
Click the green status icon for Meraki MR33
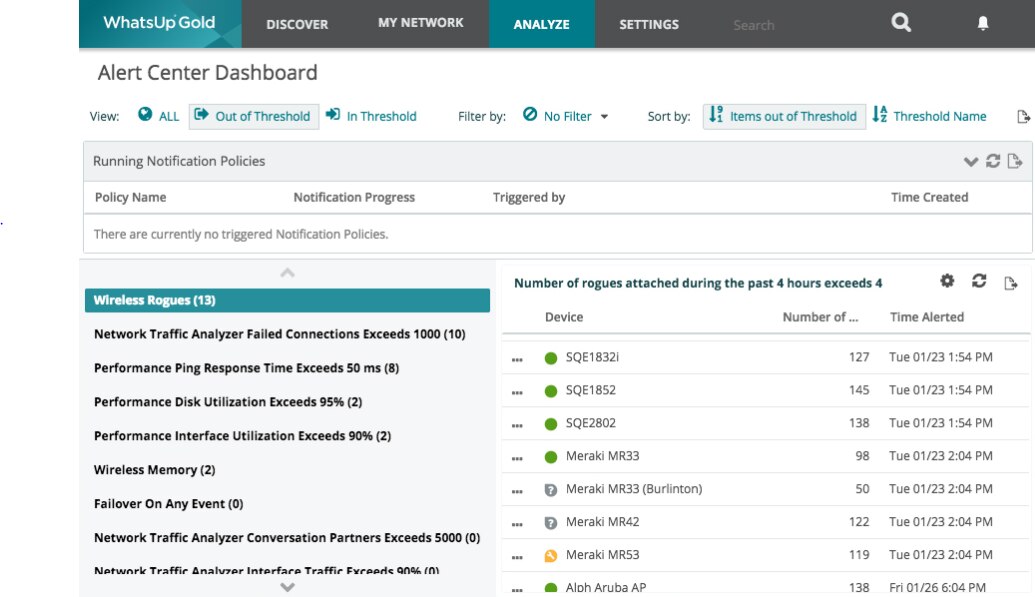[551, 457]
